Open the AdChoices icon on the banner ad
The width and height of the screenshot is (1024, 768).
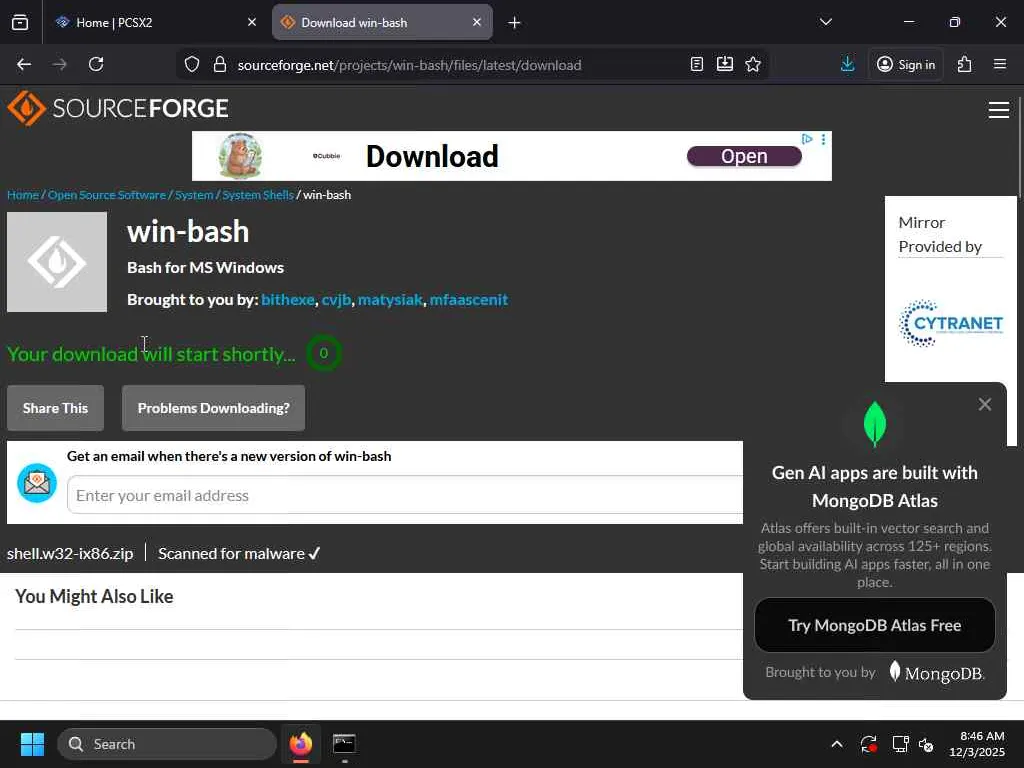click(807, 139)
